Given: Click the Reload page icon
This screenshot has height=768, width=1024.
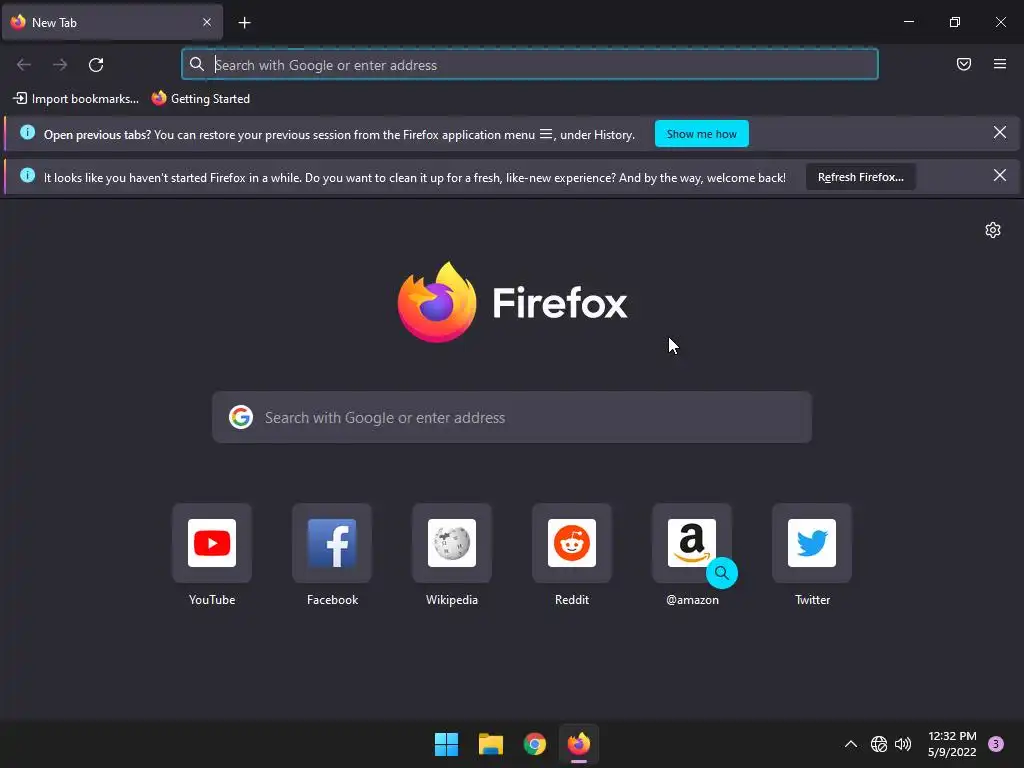Looking at the screenshot, I should tap(96, 65).
